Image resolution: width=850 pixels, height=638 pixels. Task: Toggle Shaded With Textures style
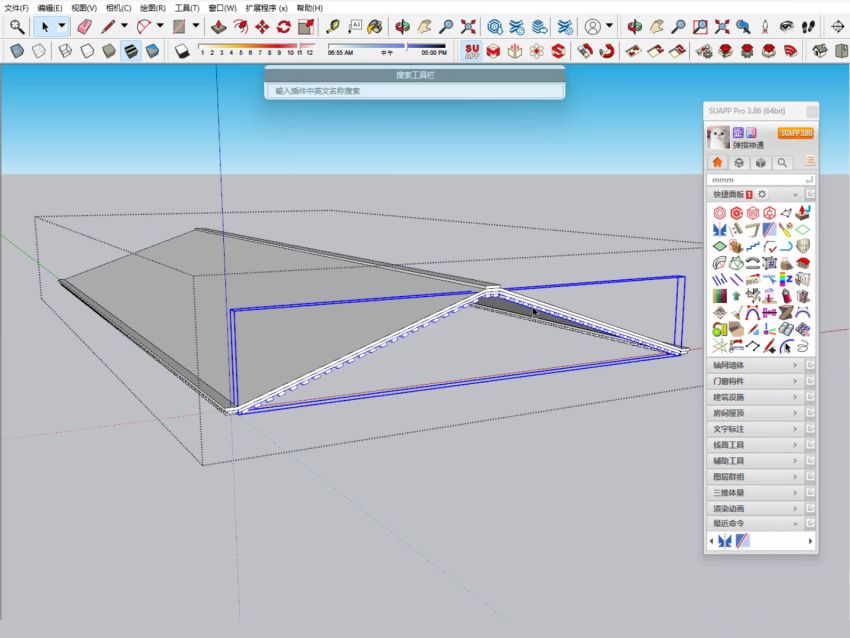(131, 51)
